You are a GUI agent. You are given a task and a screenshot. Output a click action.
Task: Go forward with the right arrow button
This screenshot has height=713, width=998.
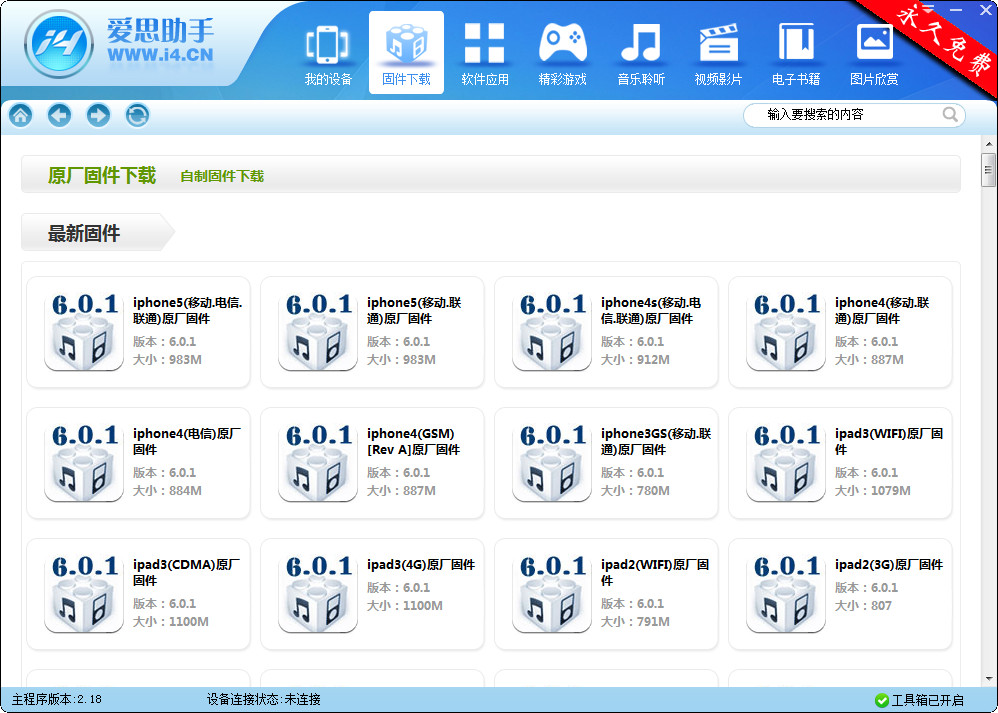tap(98, 115)
